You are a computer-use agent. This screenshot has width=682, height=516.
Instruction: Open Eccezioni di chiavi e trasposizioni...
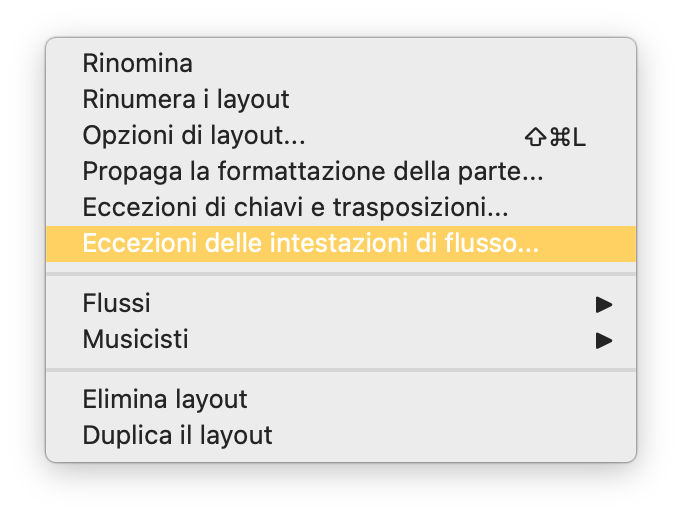[296, 207]
